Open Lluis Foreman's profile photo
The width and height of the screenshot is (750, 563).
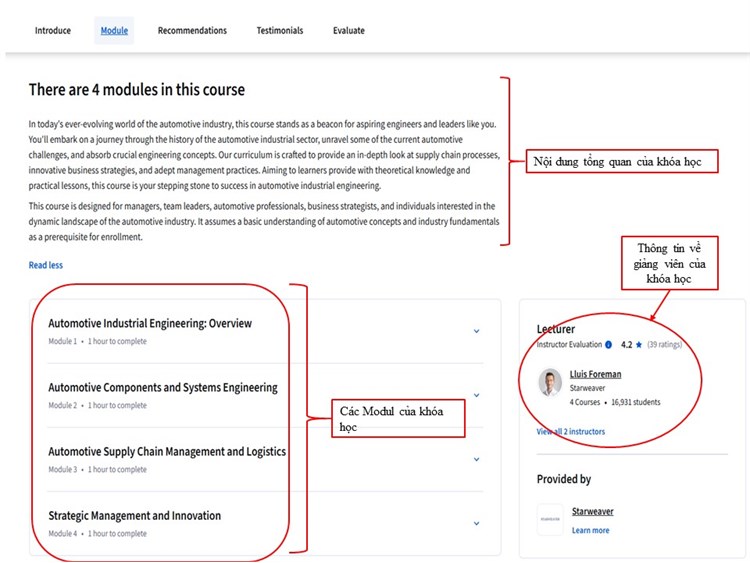point(550,382)
